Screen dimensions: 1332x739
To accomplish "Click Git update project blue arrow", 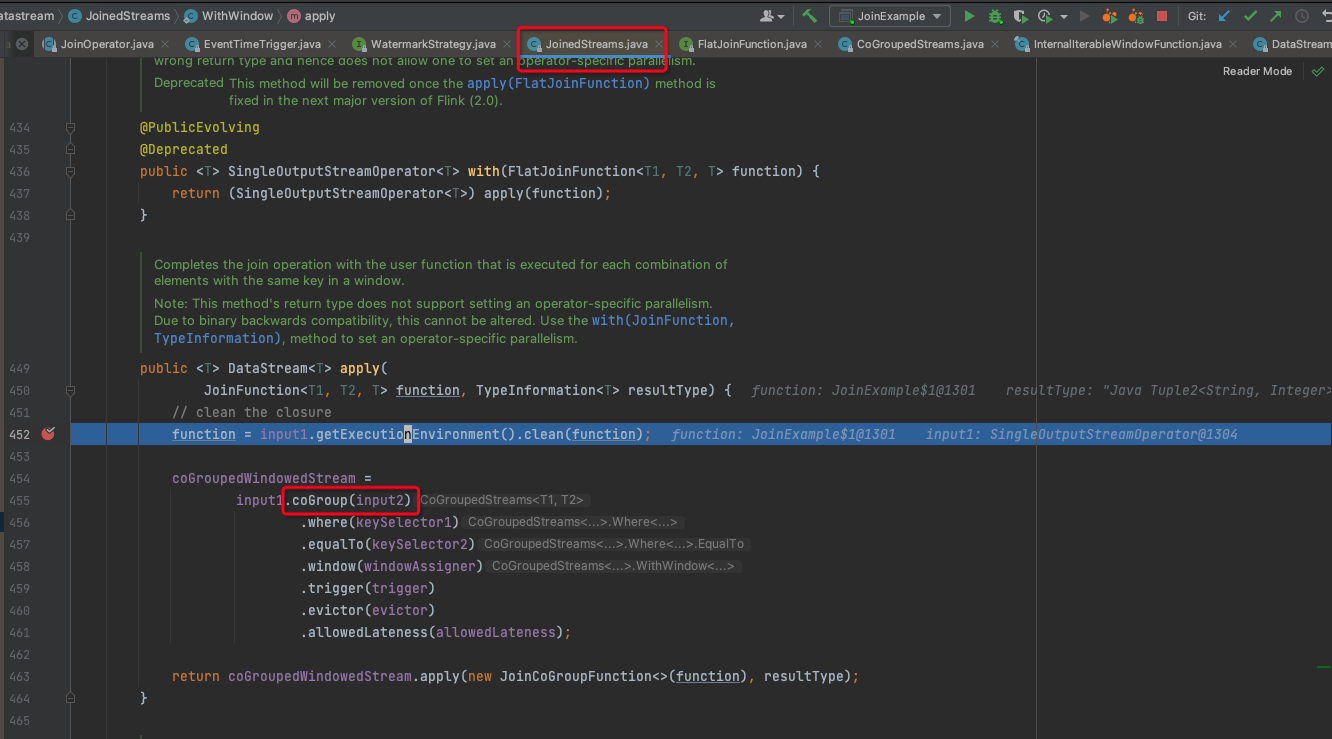I will point(1224,16).
